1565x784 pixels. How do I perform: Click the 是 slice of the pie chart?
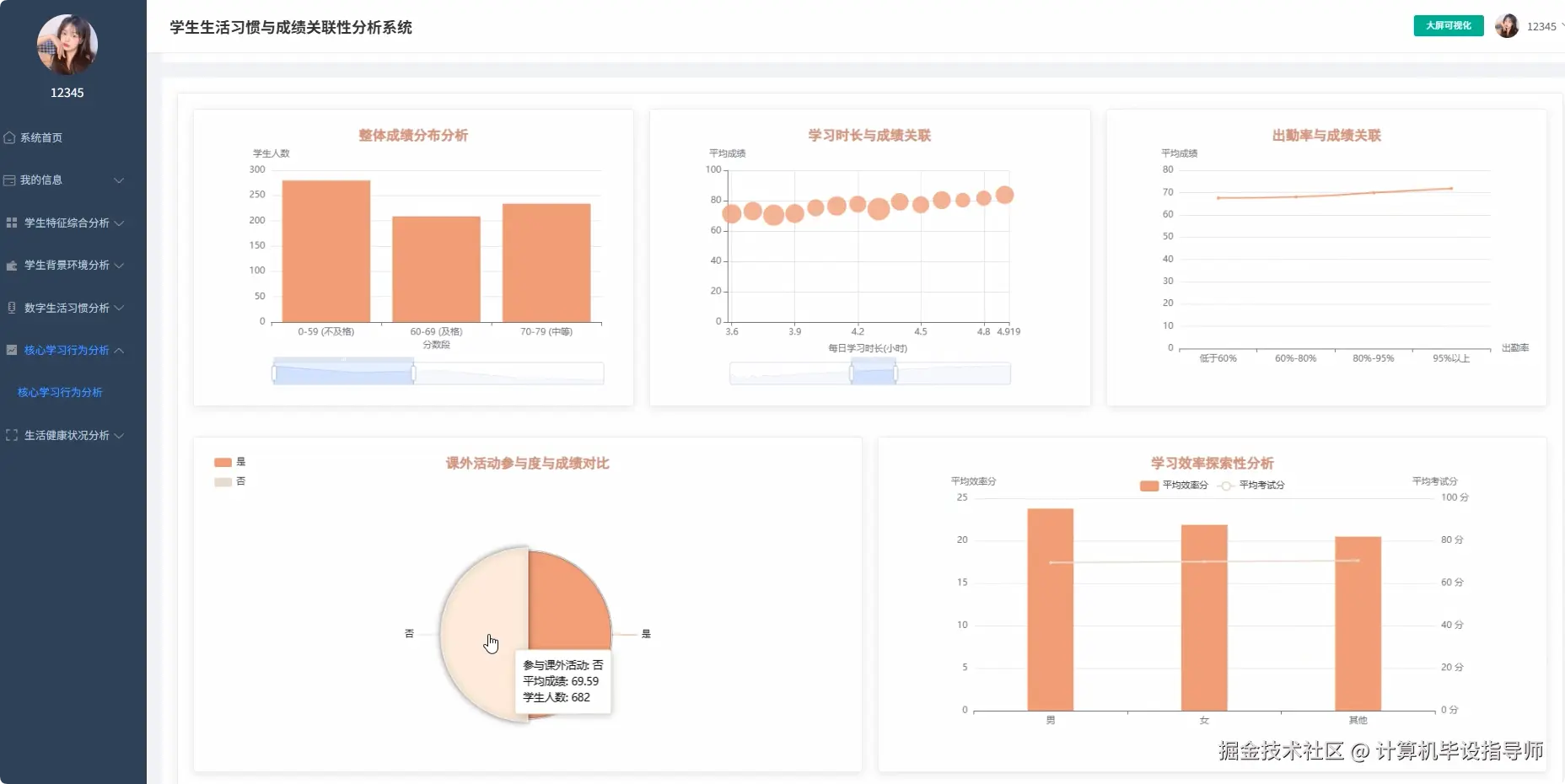[569, 599]
